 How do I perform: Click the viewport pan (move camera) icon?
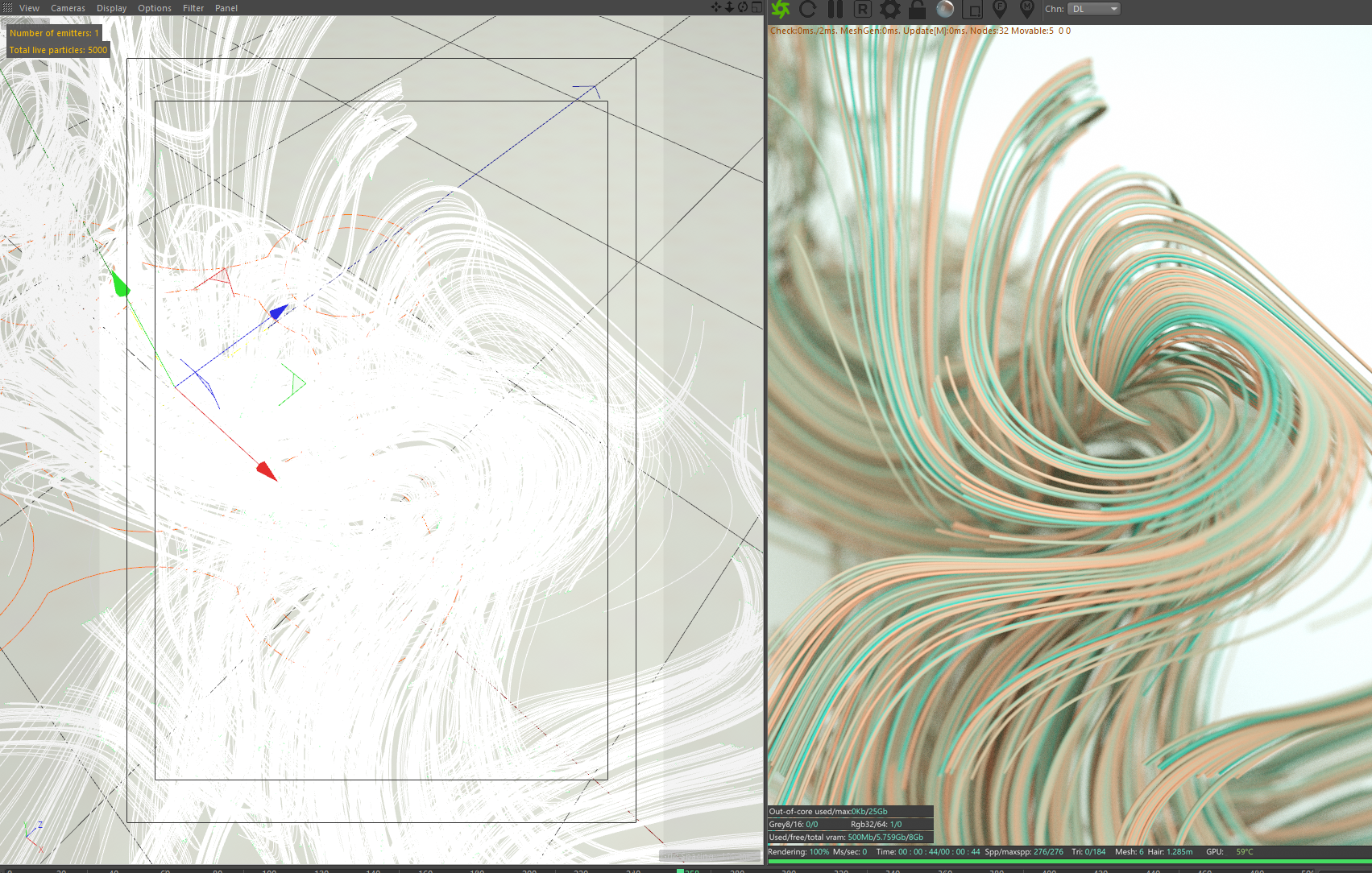(x=716, y=7)
